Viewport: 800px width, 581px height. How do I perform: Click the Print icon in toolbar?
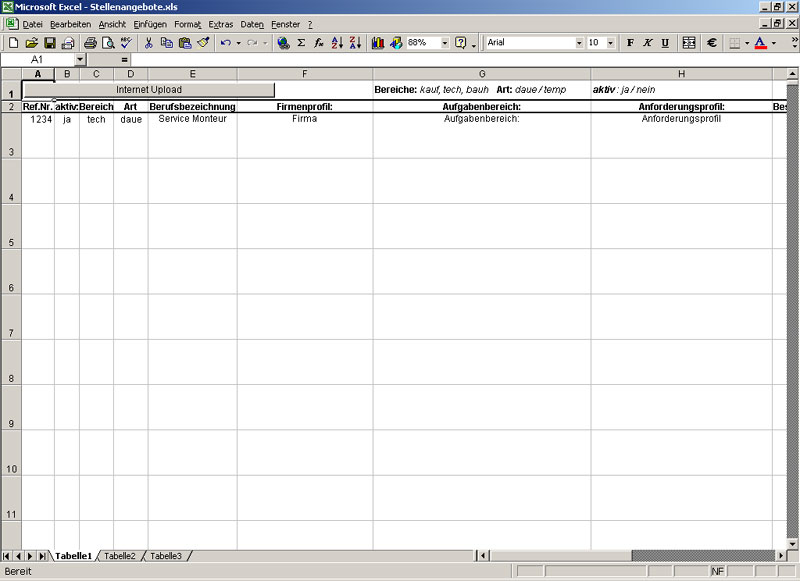(90, 43)
